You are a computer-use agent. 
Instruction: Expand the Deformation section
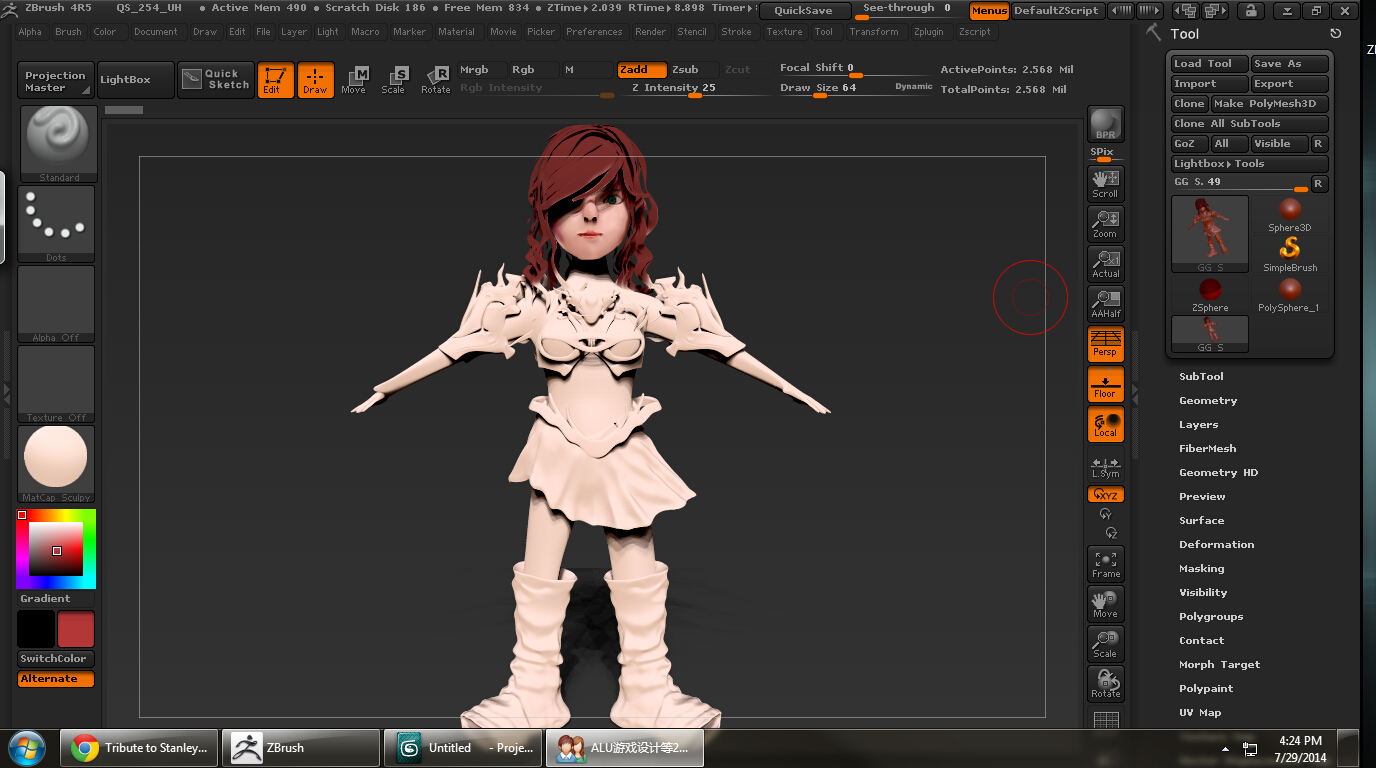[1216, 545]
